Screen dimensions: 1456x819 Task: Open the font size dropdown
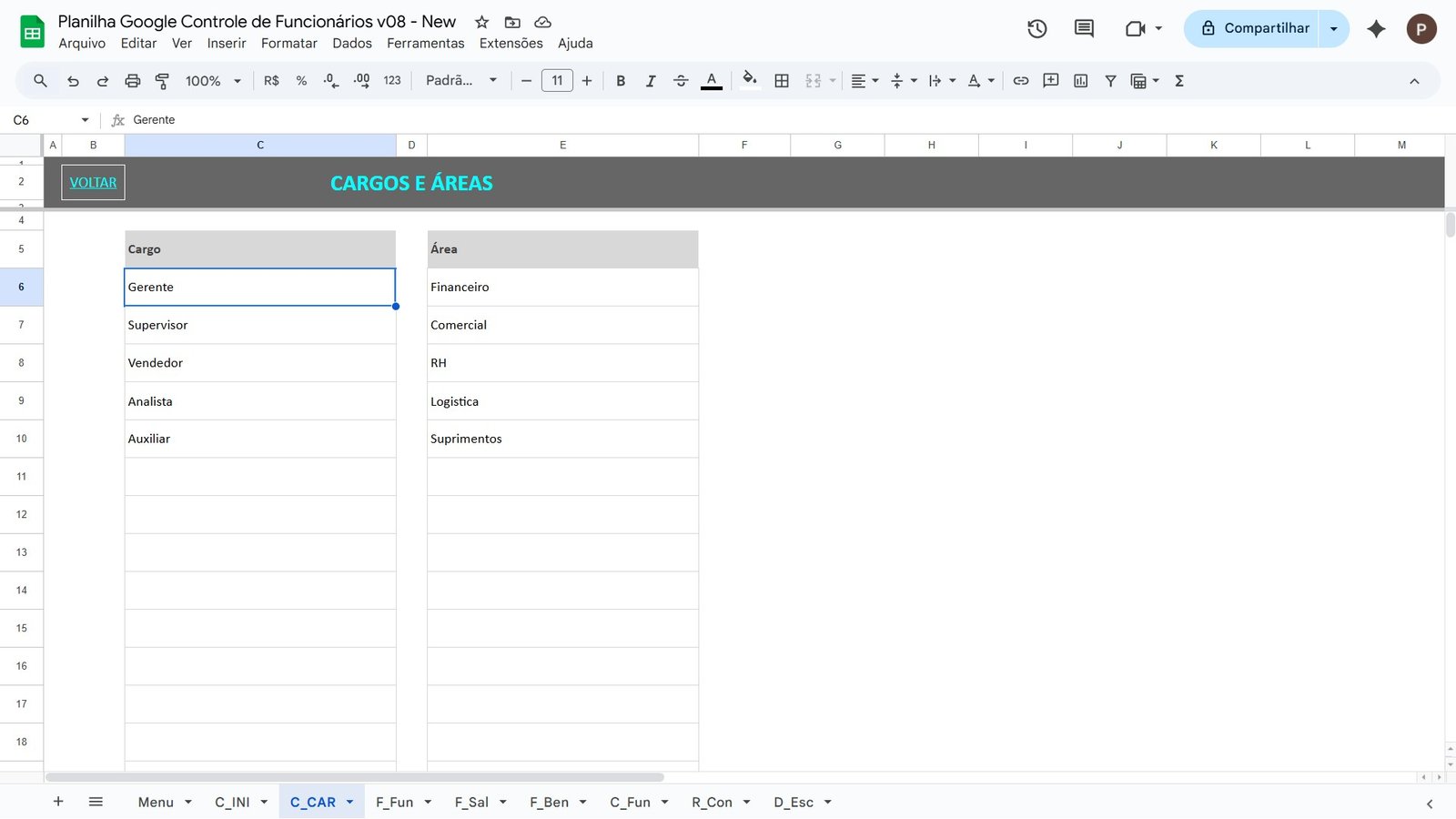[x=556, y=80]
